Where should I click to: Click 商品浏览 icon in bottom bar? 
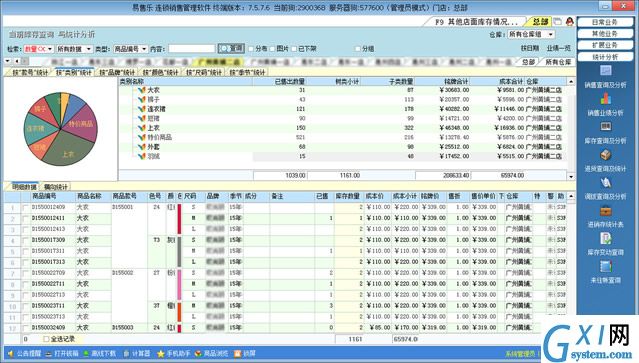coord(198,353)
